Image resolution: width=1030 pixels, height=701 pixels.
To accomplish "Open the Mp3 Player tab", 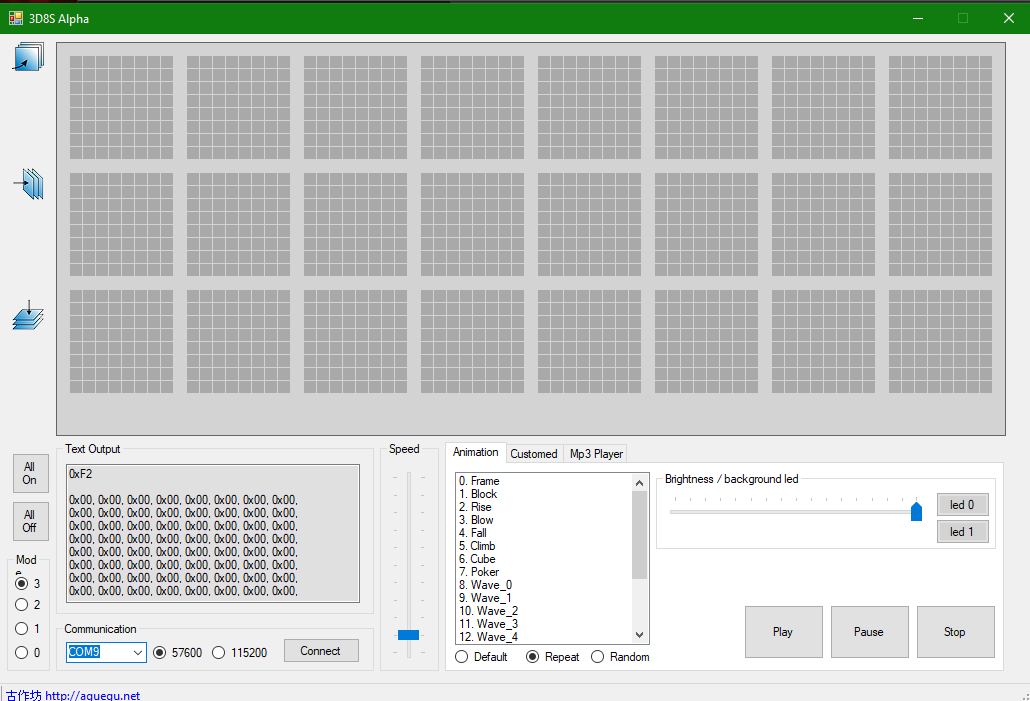I will (596, 453).
